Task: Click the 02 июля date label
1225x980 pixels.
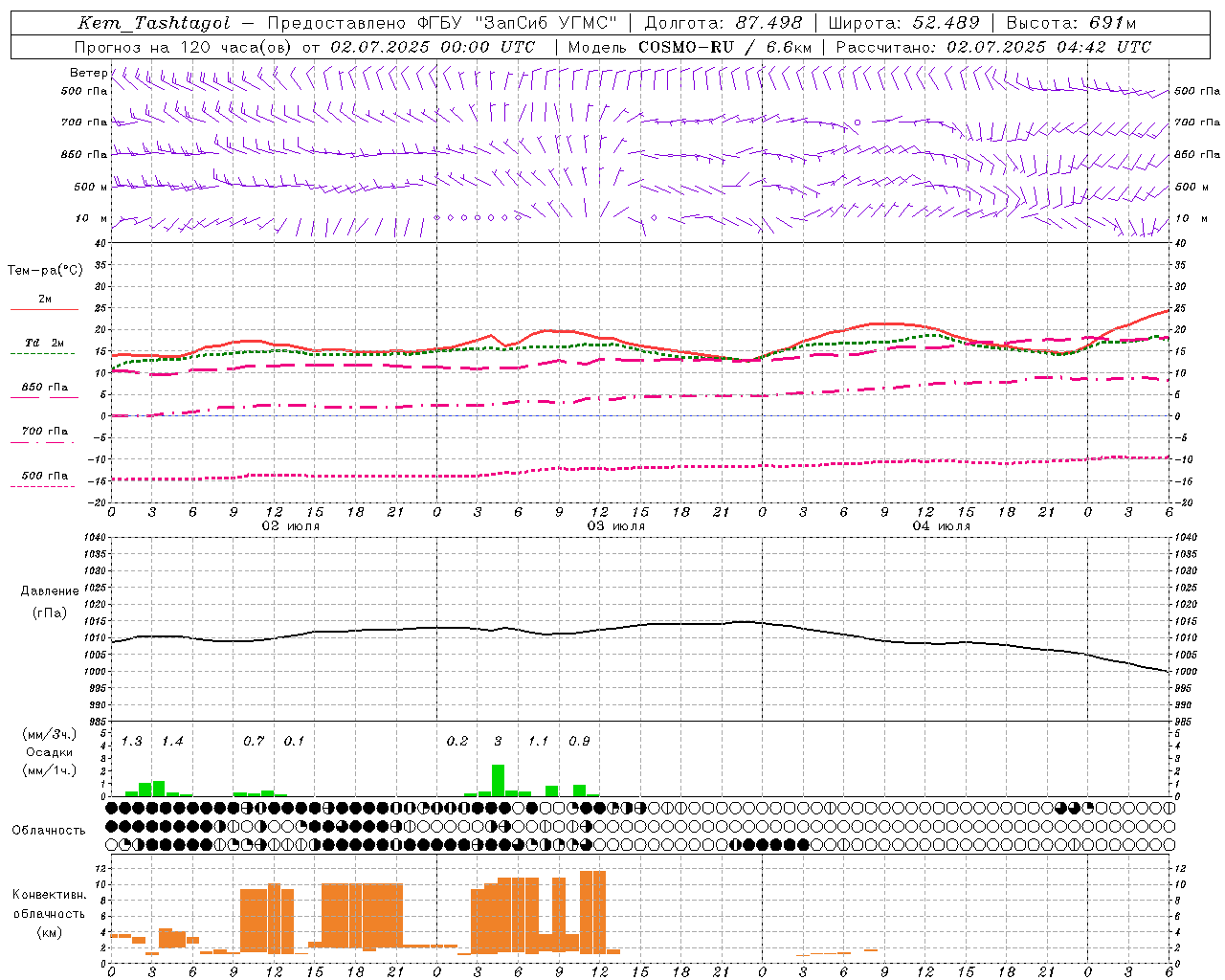Action: coord(291,526)
